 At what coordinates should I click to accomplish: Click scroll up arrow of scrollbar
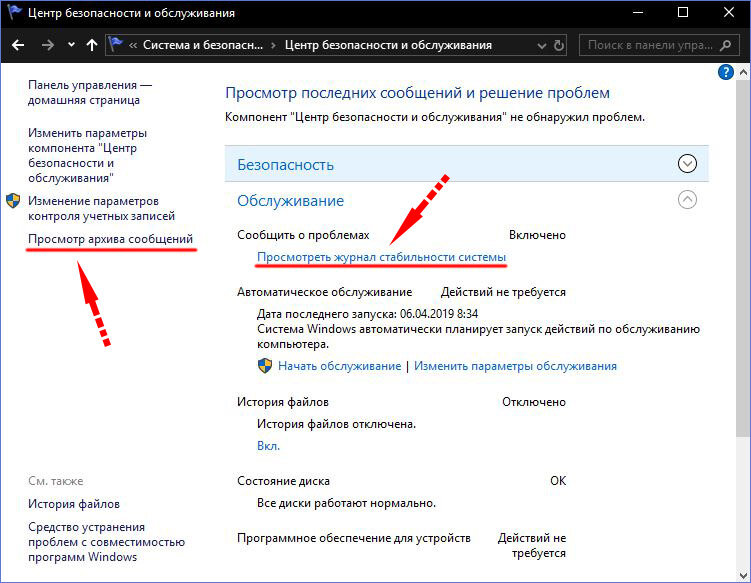point(743,73)
